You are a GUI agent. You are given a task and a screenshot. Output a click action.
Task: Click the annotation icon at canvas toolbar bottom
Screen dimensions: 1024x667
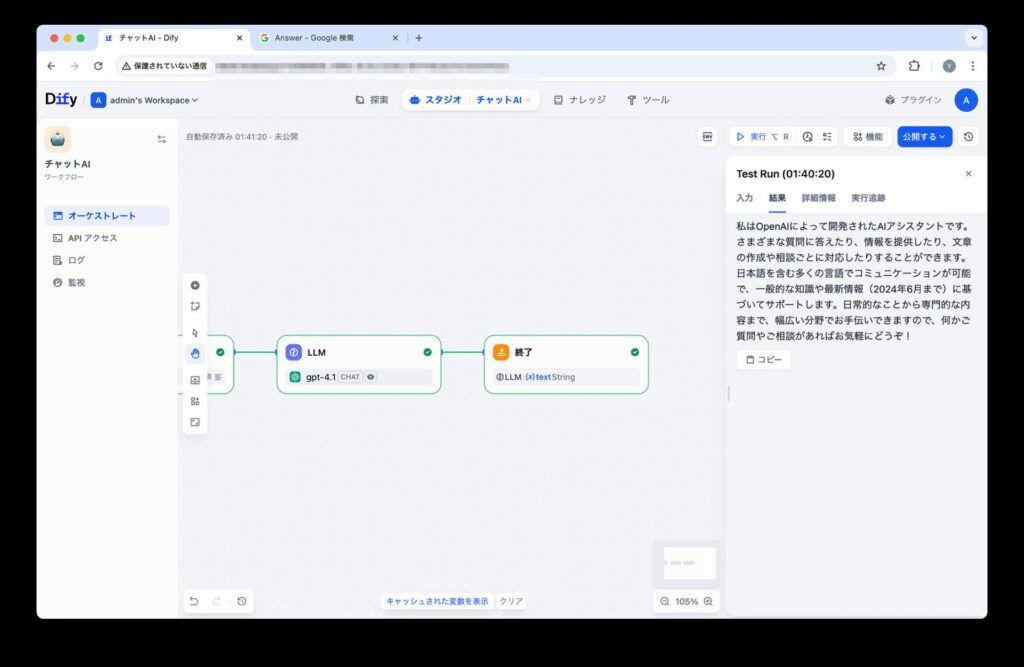tap(195, 421)
